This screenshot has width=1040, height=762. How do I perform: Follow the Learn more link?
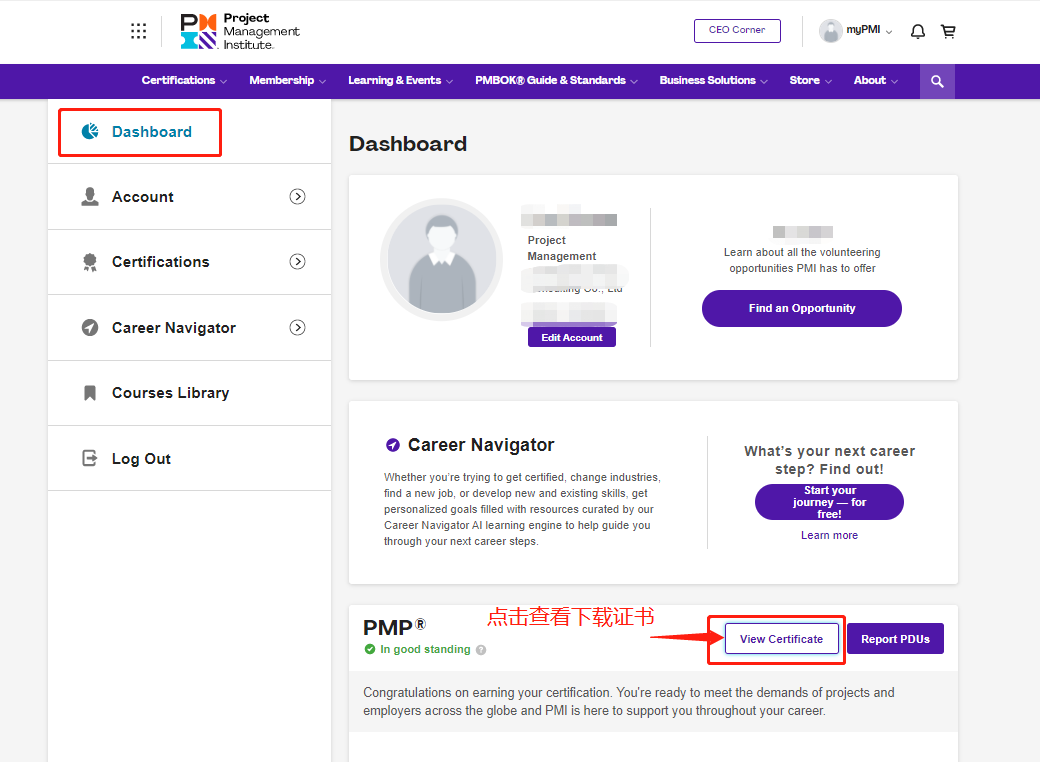click(829, 535)
